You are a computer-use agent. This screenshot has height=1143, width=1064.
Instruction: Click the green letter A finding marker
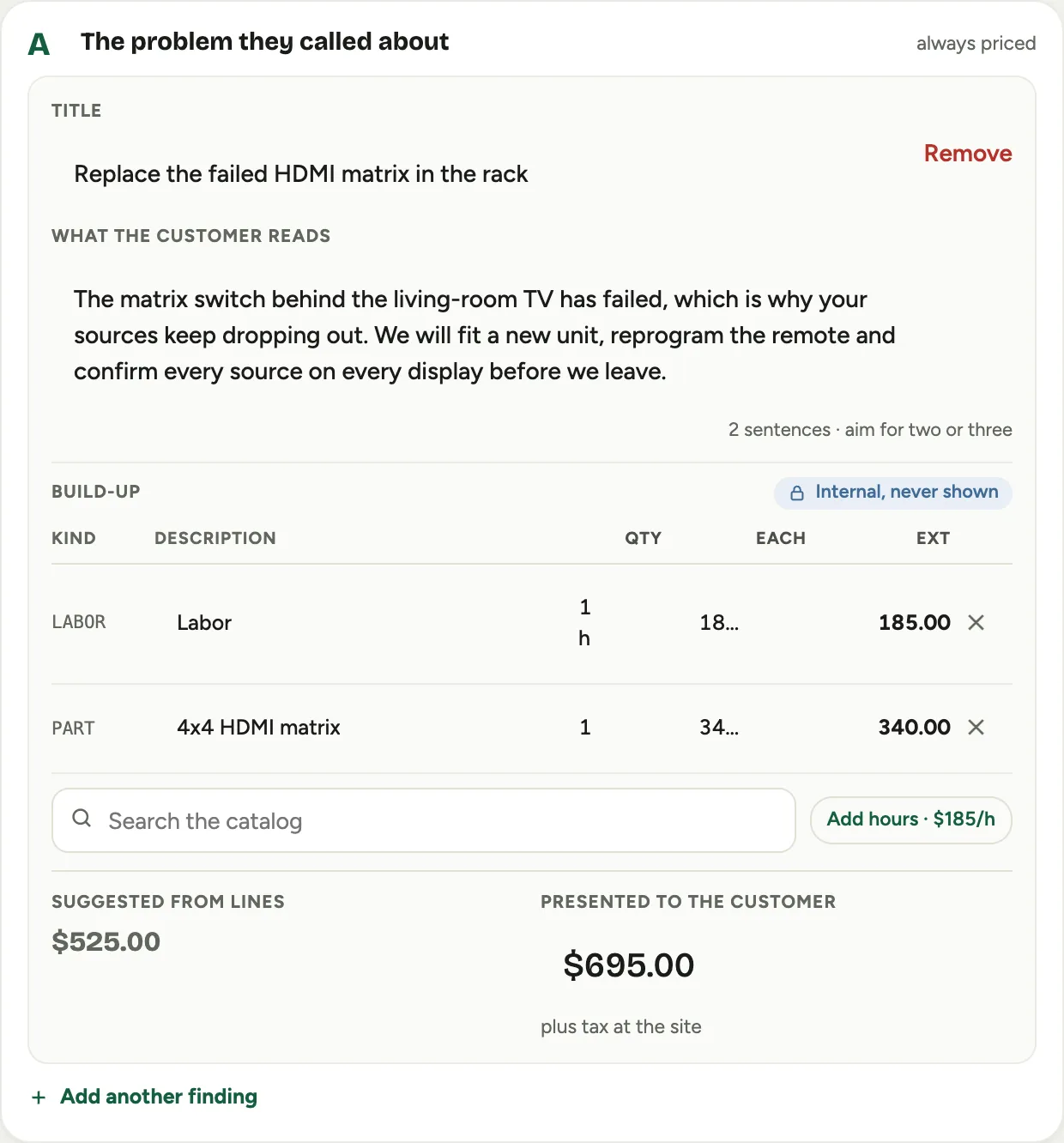tap(39, 44)
